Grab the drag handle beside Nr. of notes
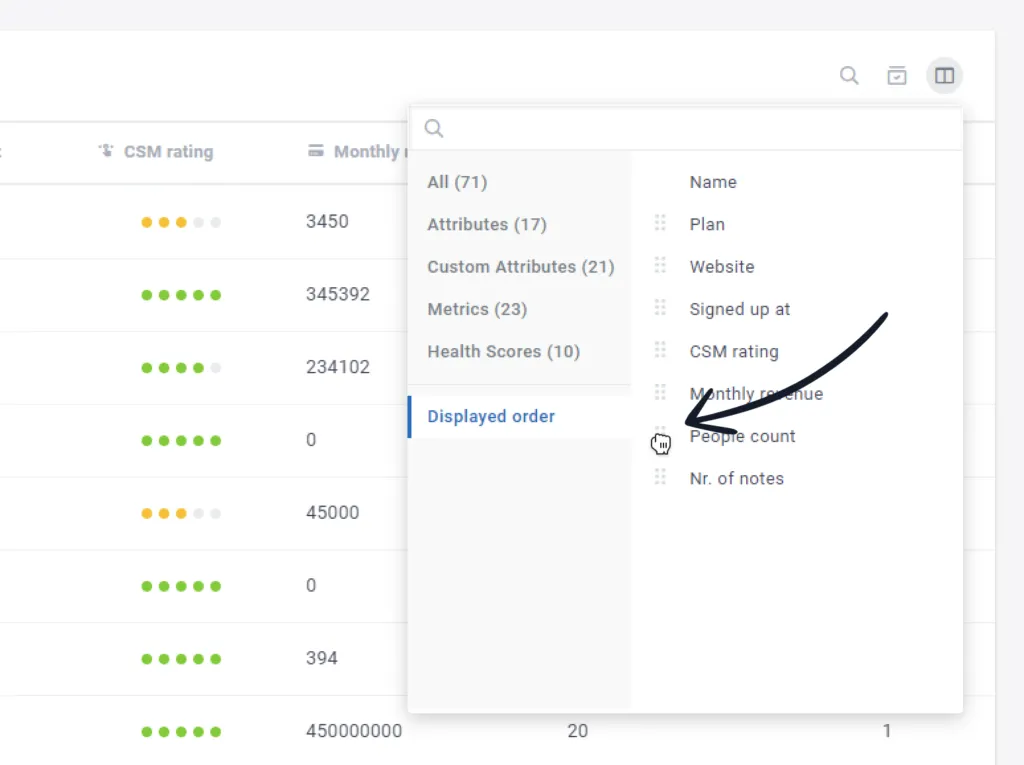The image size is (1024, 765). 660,478
